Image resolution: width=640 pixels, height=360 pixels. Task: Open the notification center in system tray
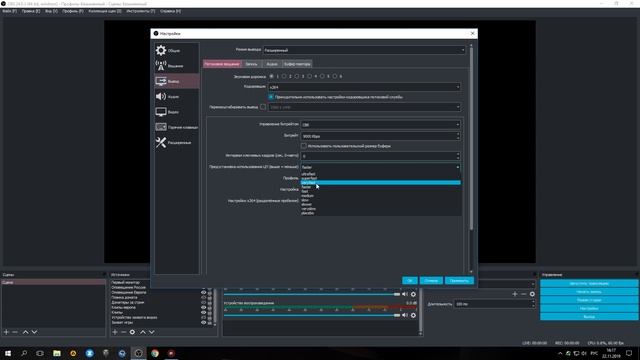tap(629, 353)
